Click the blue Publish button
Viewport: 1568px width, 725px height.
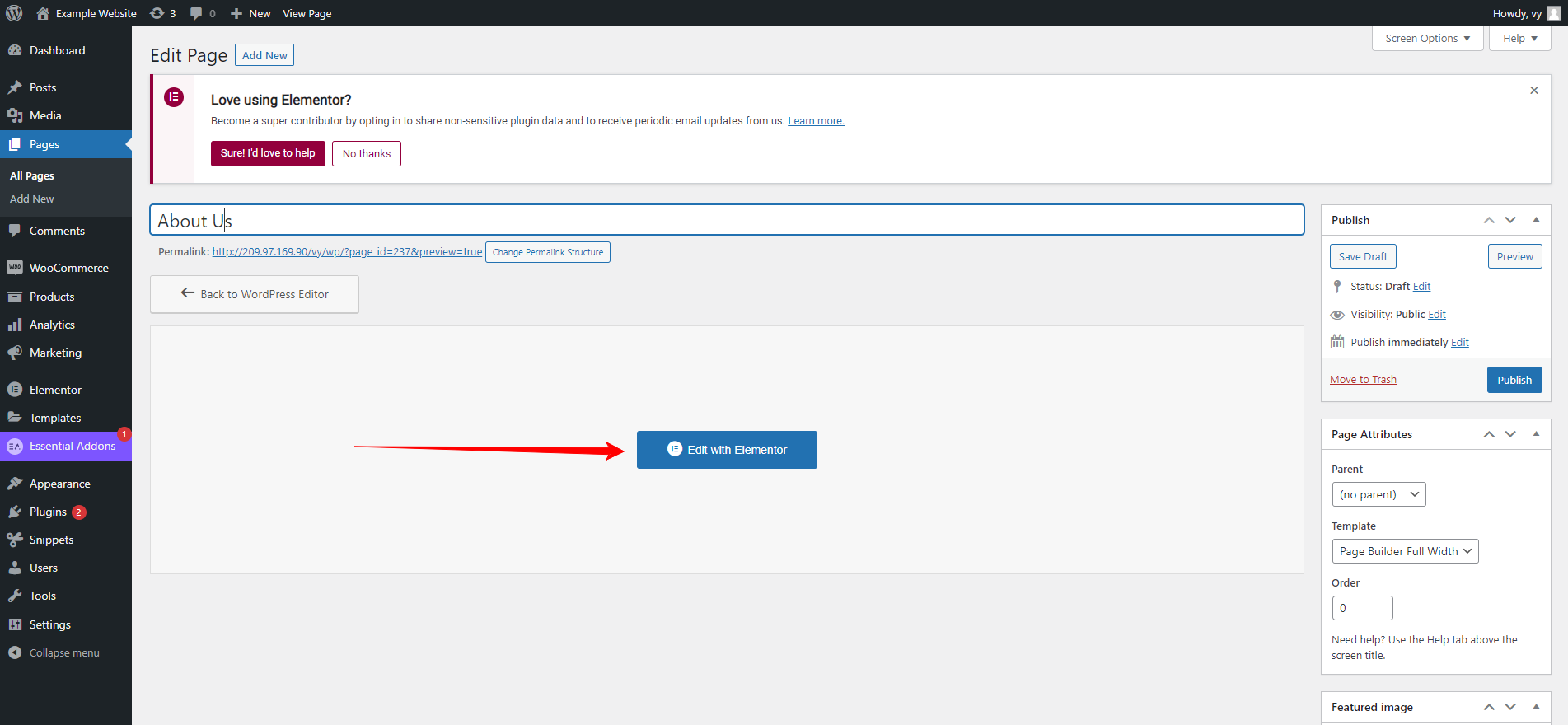1514,380
